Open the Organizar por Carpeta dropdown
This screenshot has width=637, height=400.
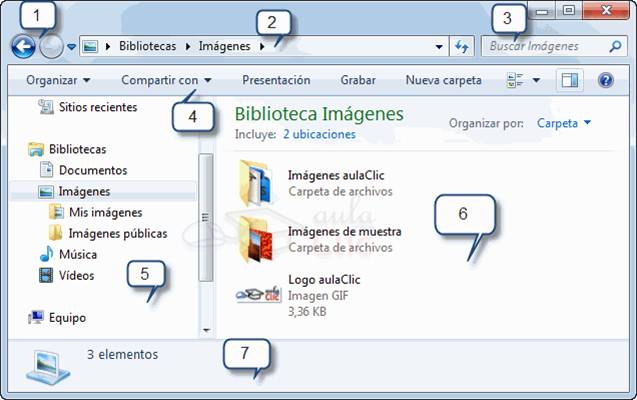pos(564,123)
